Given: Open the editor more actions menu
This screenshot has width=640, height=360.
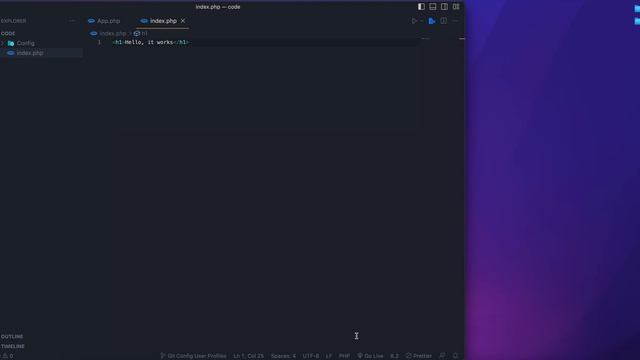Looking at the screenshot, I should coord(456,21).
